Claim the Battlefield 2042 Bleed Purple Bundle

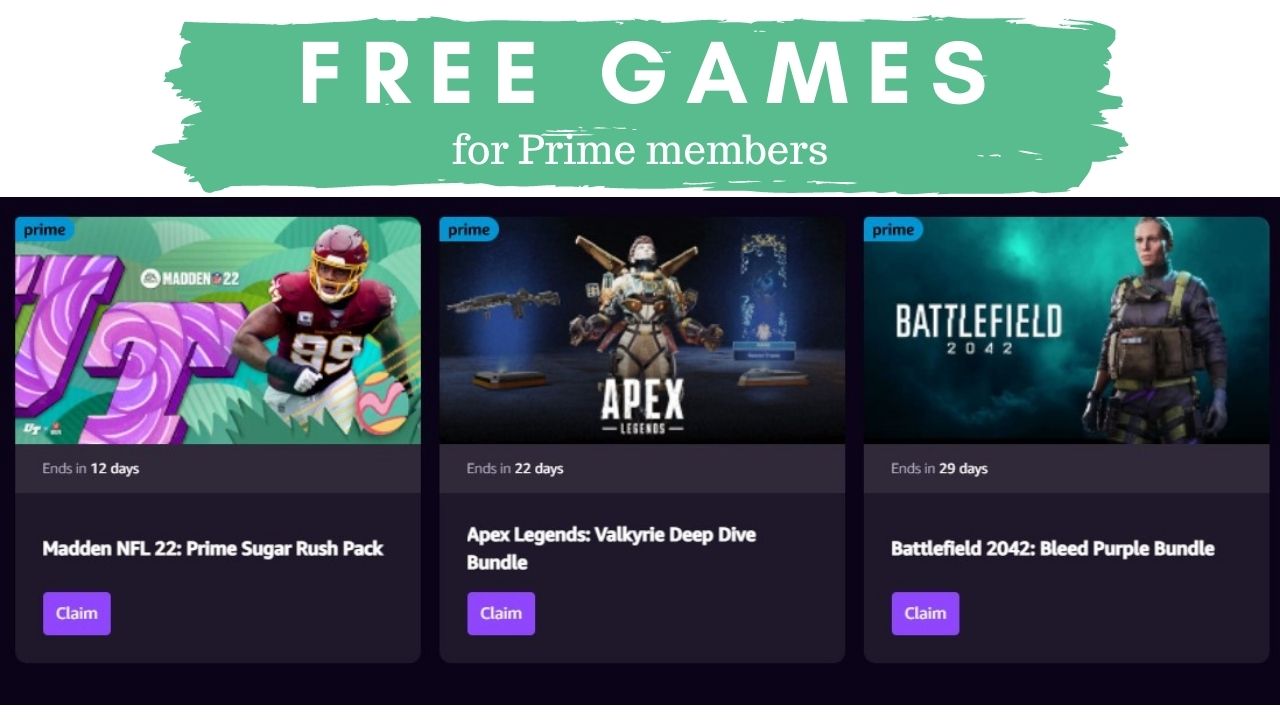tap(925, 613)
